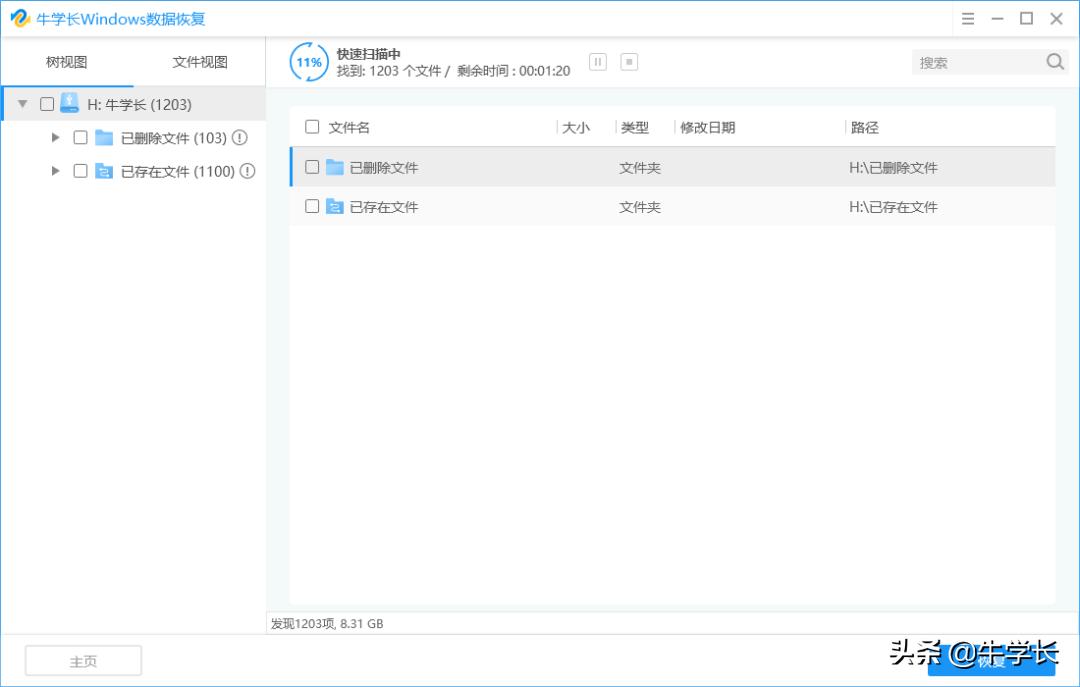
Task: Pause the quick scan
Action: coord(597,61)
